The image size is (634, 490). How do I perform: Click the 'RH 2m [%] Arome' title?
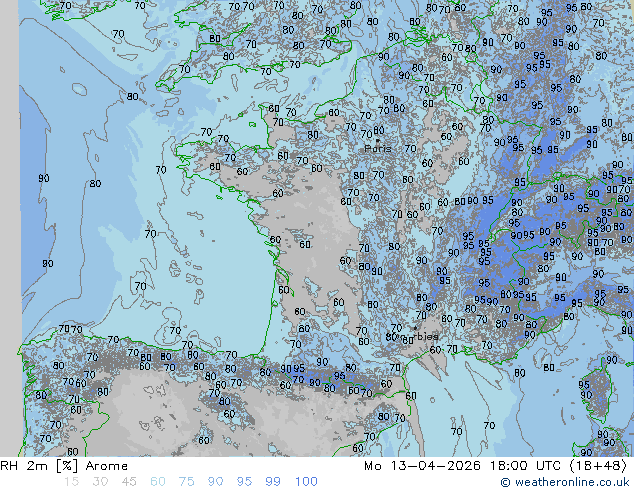(x=64, y=466)
